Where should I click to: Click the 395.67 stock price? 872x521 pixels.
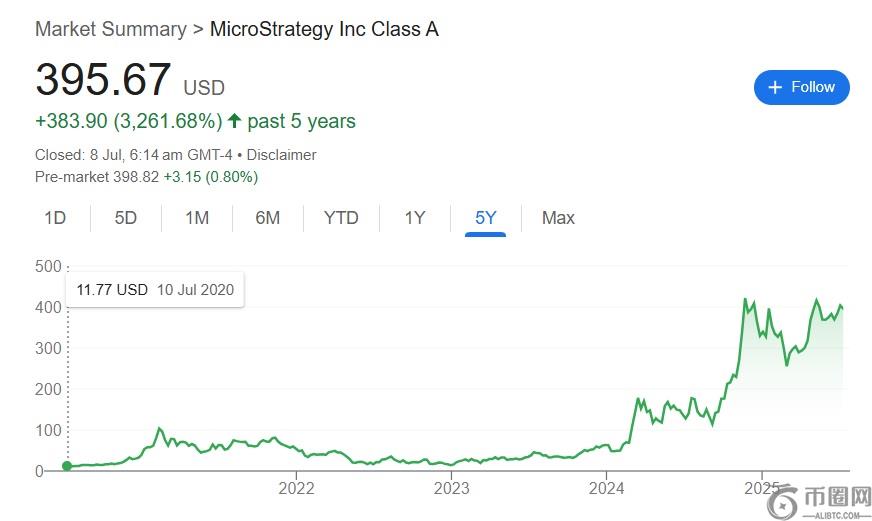pos(103,80)
